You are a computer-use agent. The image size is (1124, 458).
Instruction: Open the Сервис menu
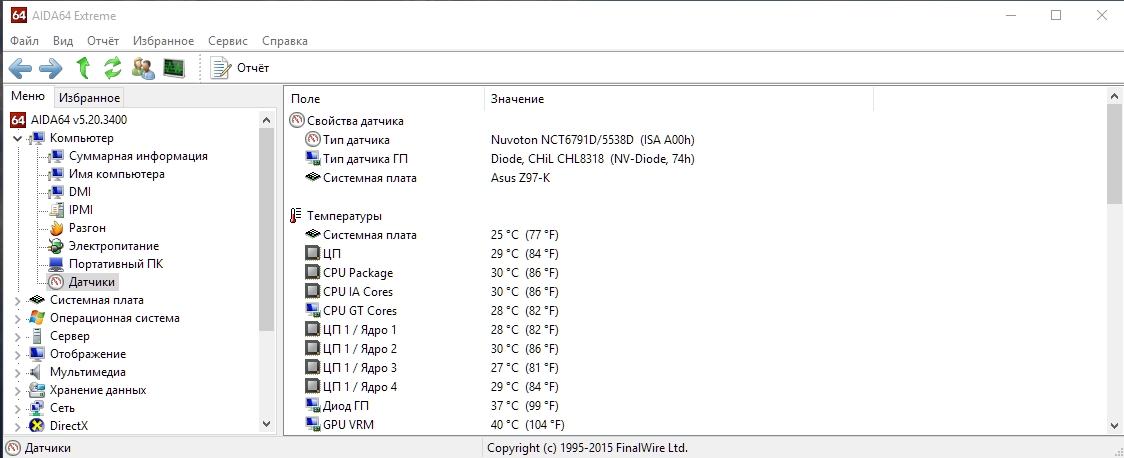pyautogui.click(x=228, y=41)
